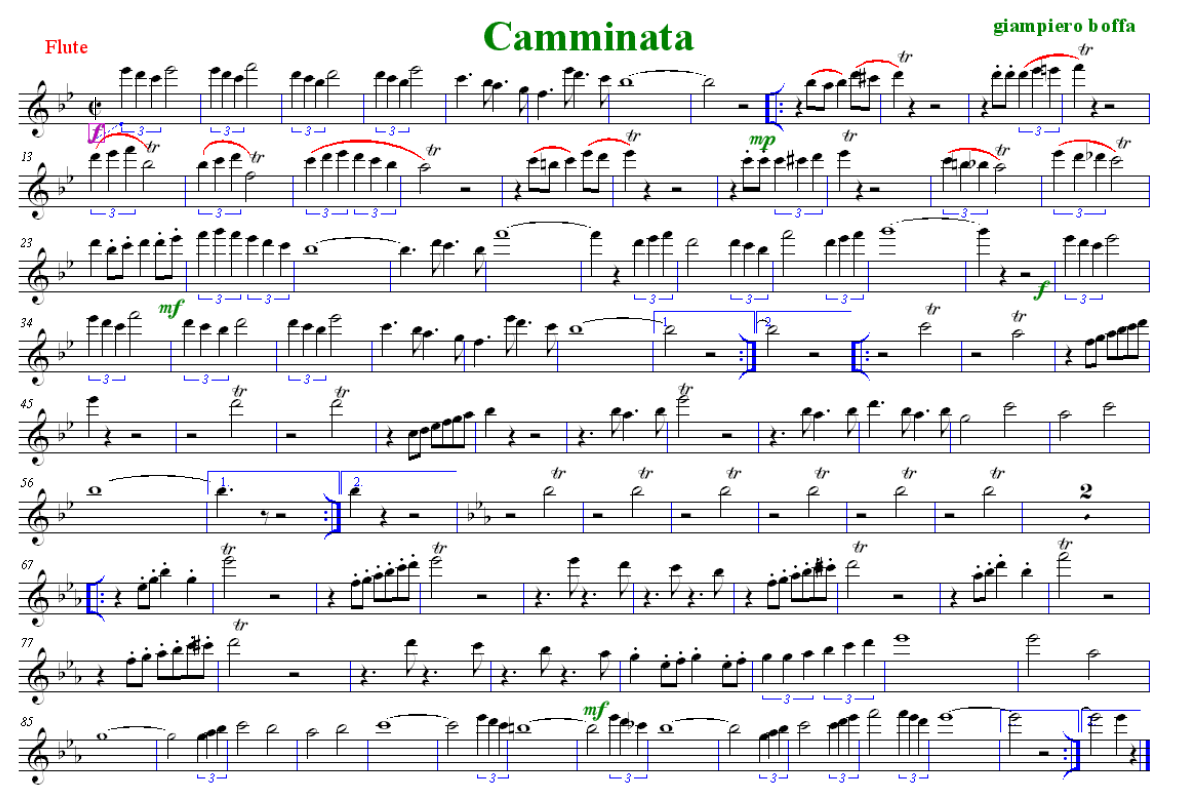Click the green Camminata title text

point(587,36)
